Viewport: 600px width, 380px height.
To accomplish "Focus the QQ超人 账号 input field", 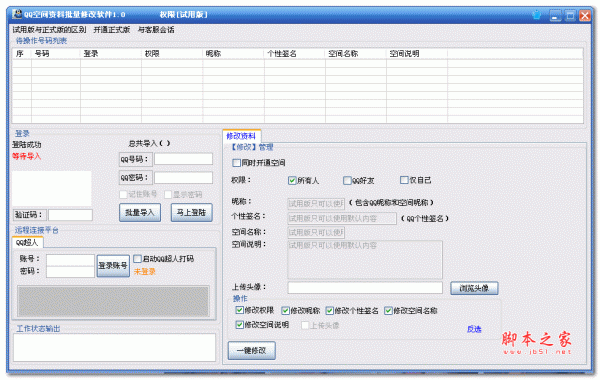I will 70,260.
